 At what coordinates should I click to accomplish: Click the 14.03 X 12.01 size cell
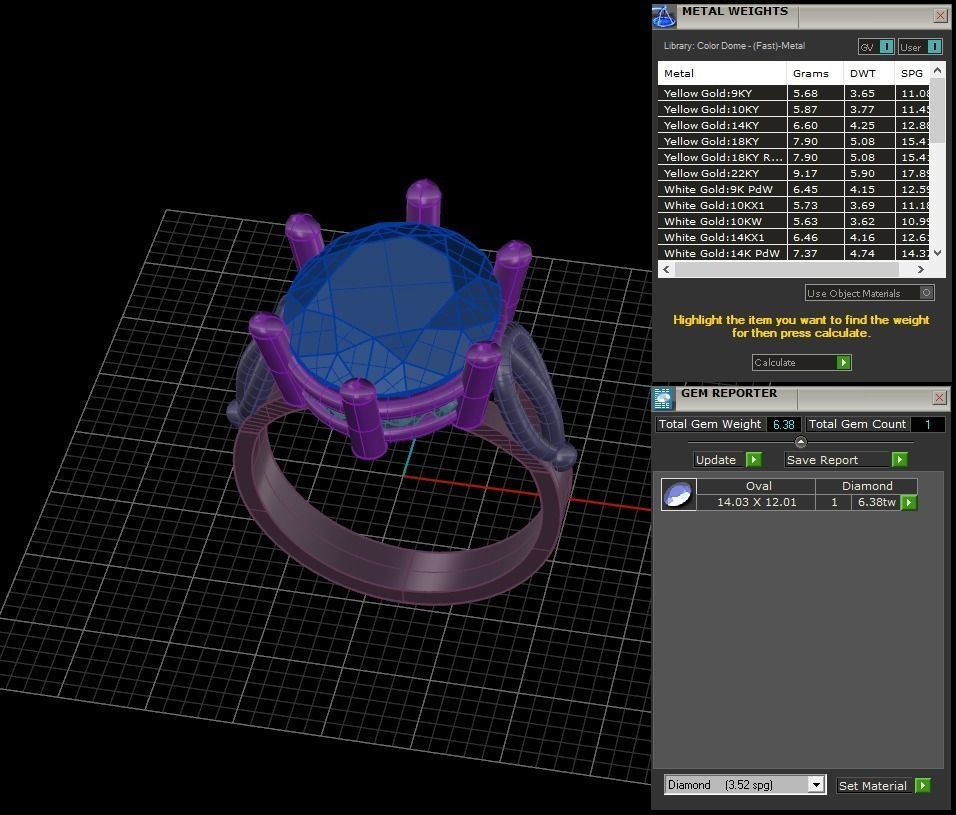(x=756, y=502)
